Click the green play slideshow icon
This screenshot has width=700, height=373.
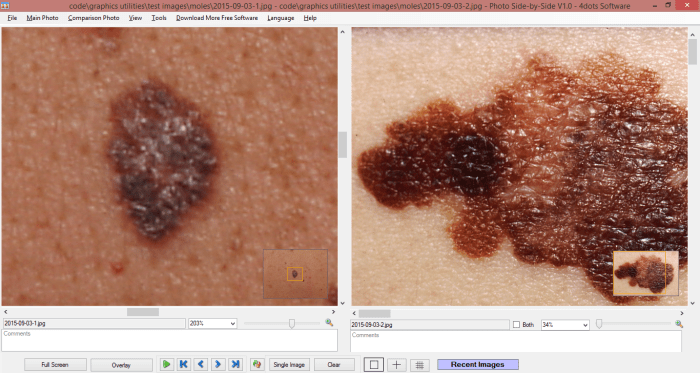point(166,365)
